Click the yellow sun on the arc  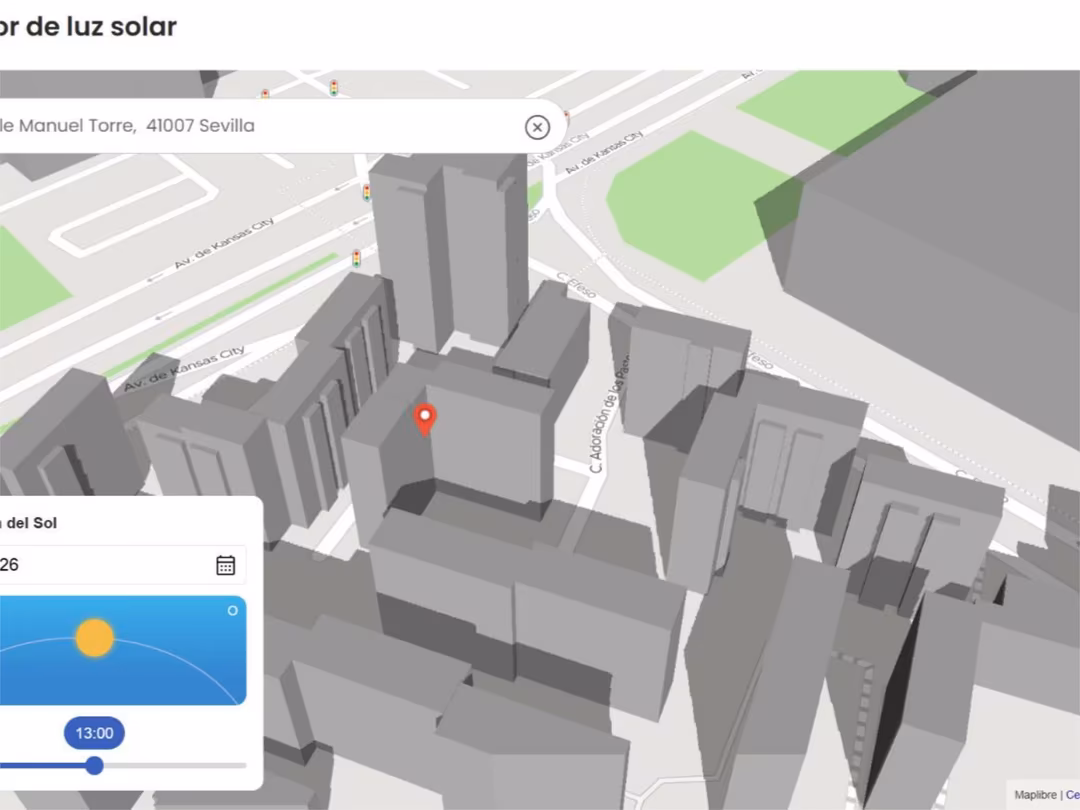coord(95,638)
